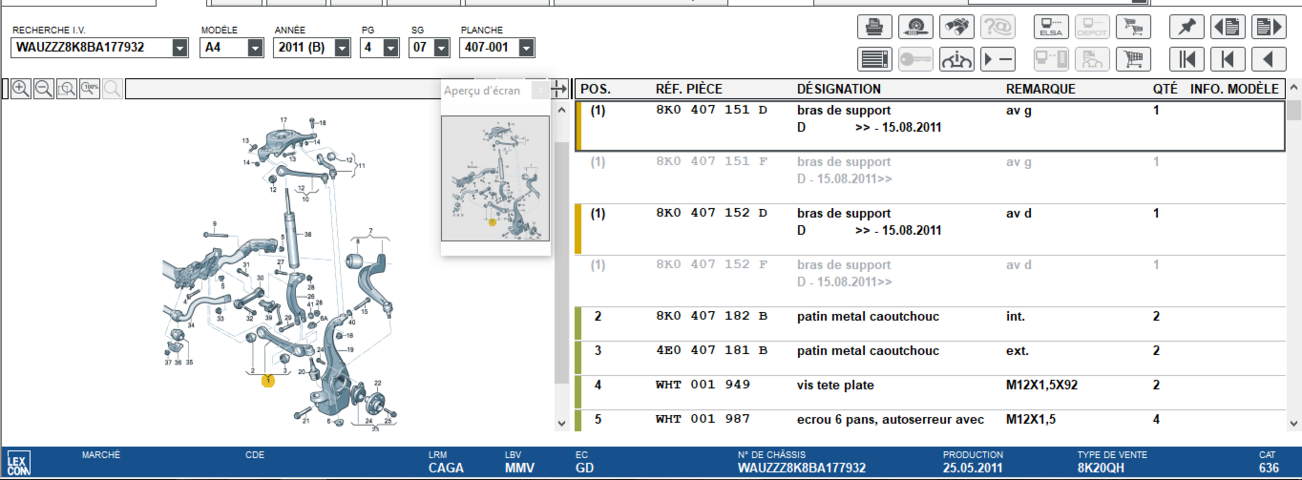
Task: Click the ELSA link icon
Action: 1051,27
